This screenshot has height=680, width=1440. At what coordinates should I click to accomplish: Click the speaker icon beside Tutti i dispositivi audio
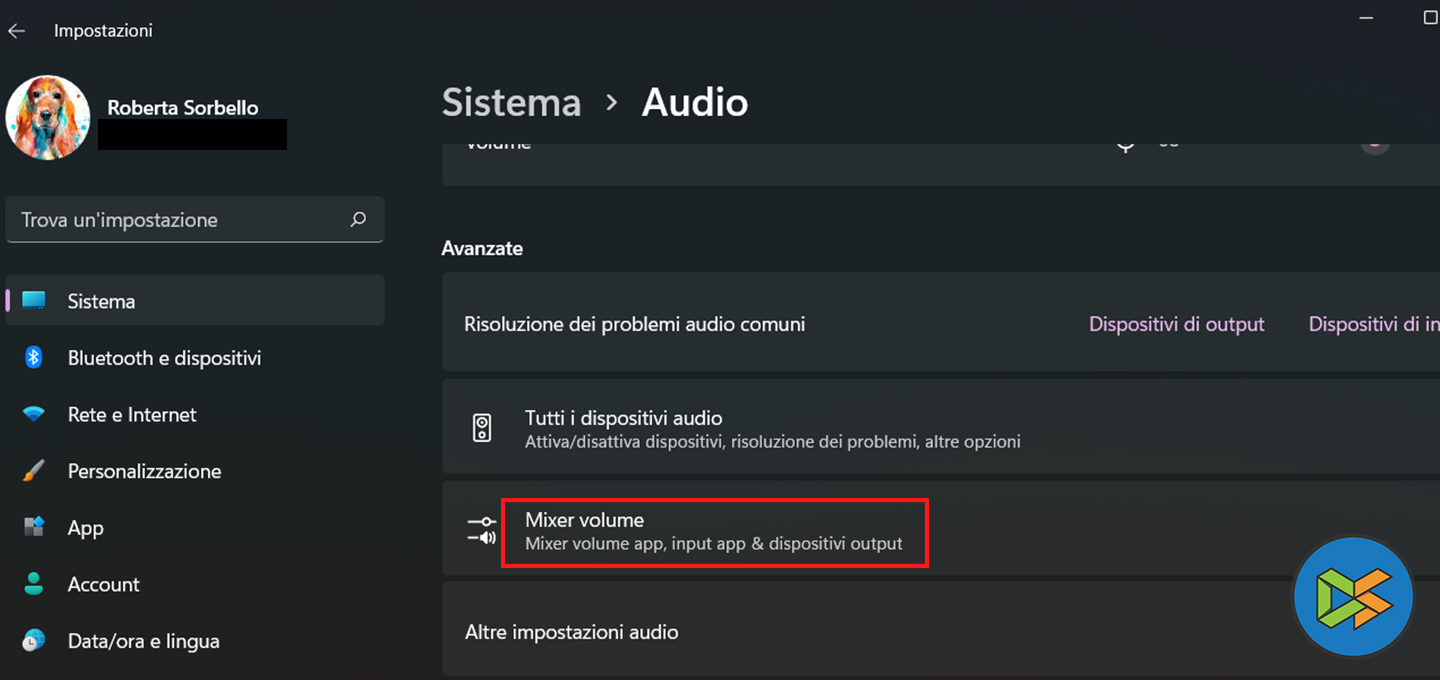(x=482, y=429)
